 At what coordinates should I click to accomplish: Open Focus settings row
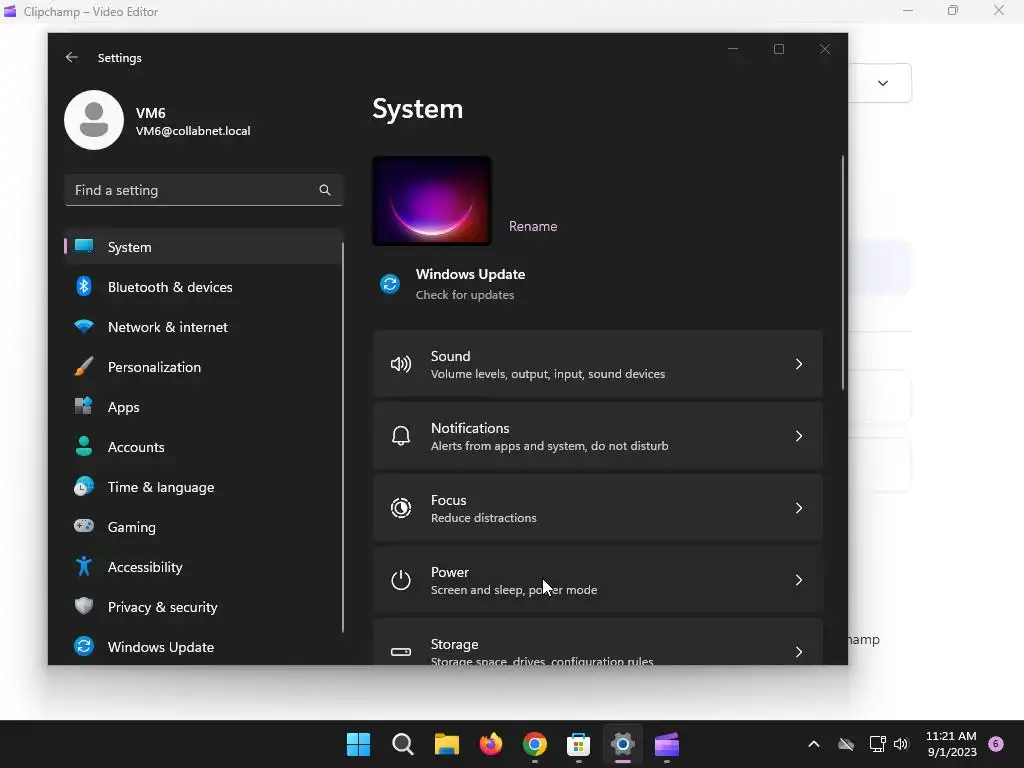pos(598,507)
